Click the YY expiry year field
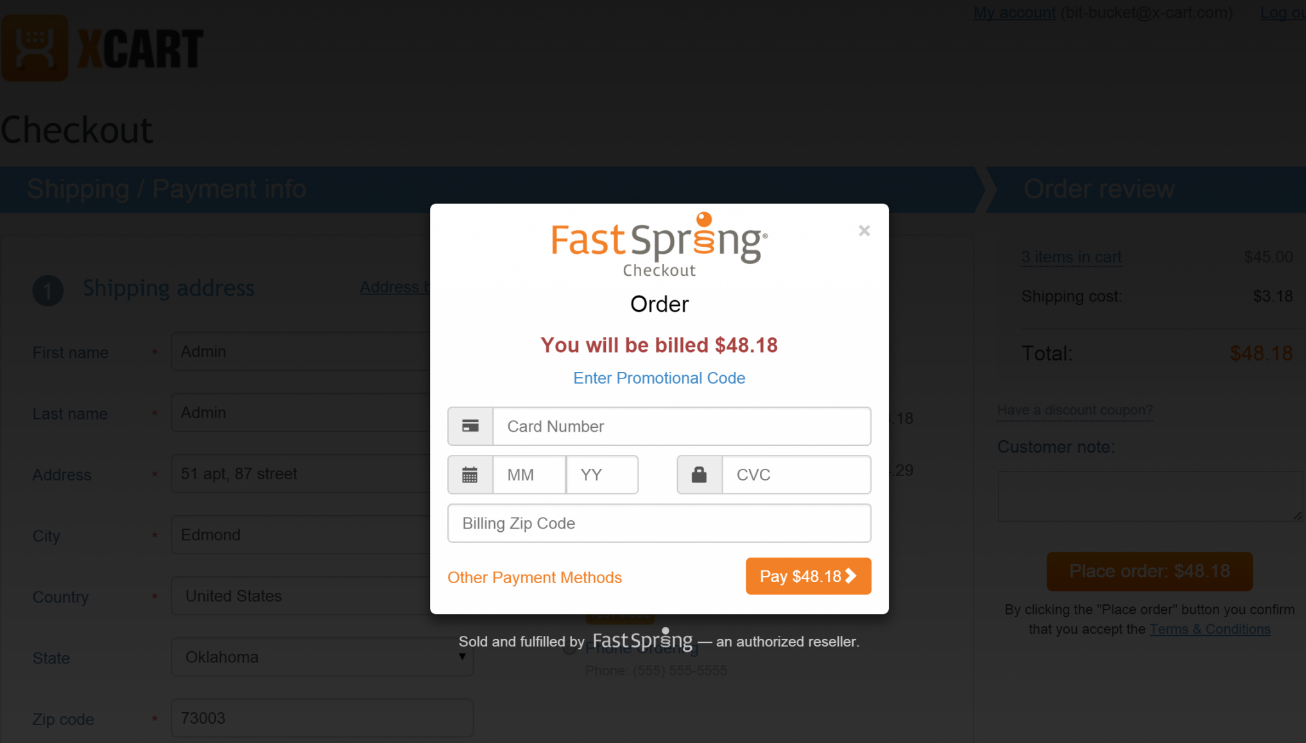The height and width of the screenshot is (743, 1306). pos(602,475)
